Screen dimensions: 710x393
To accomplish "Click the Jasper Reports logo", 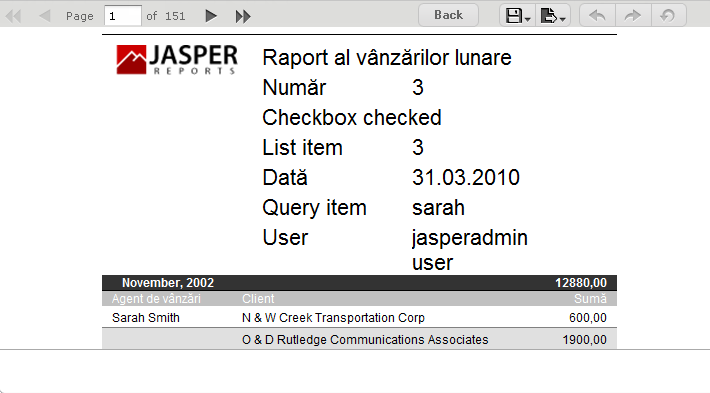I will (x=177, y=59).
